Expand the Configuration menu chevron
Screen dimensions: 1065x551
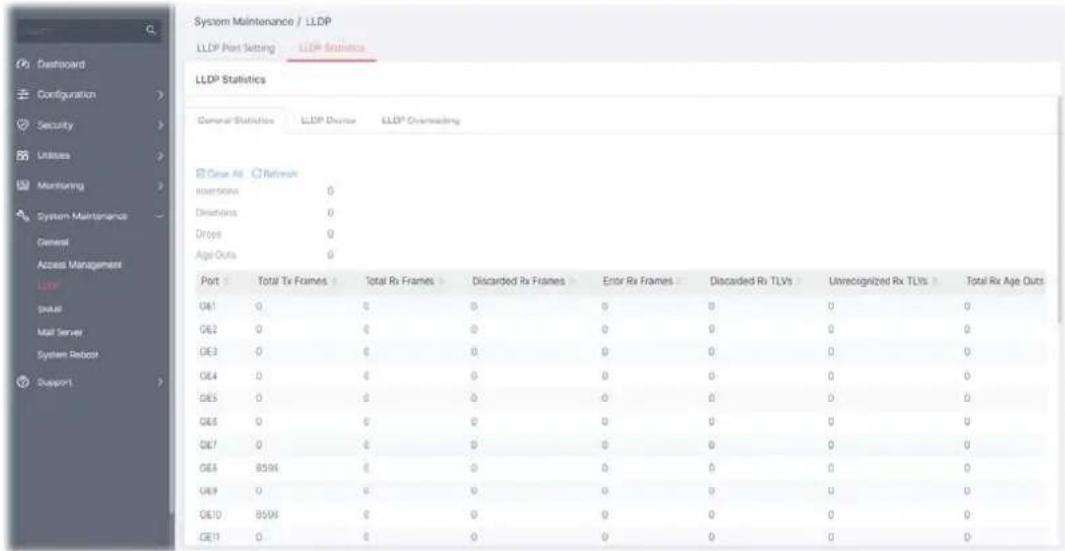coord(160,95)
